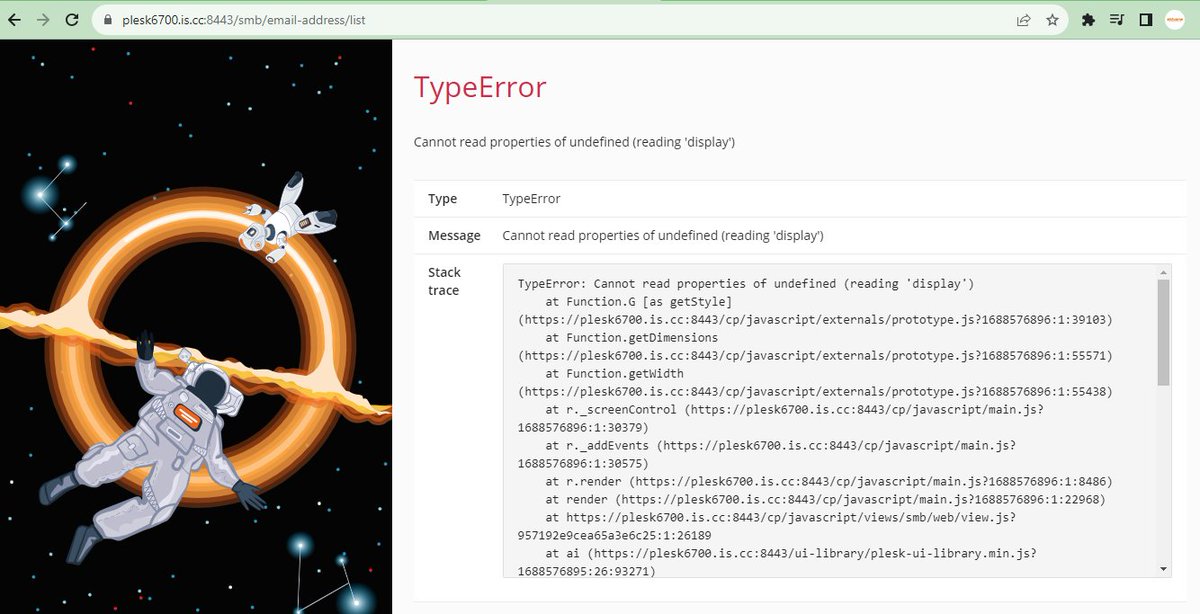View site security lock information
This screenshot has height=614, width=1200.
pyautogui.click(x=110, y=19)
